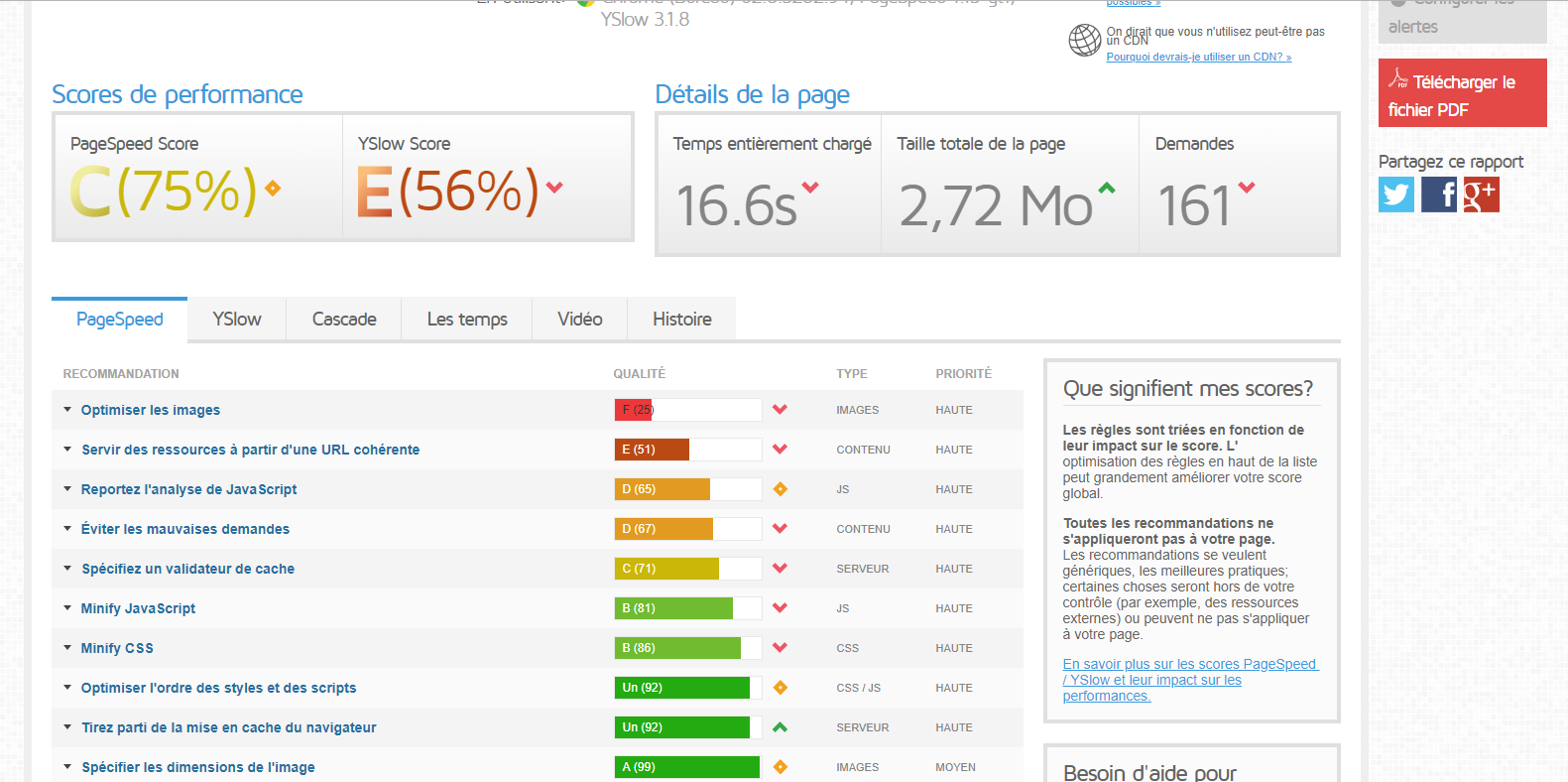Click the E (51) quality bar
1568x782 pixels.
[x=688, y=450]
